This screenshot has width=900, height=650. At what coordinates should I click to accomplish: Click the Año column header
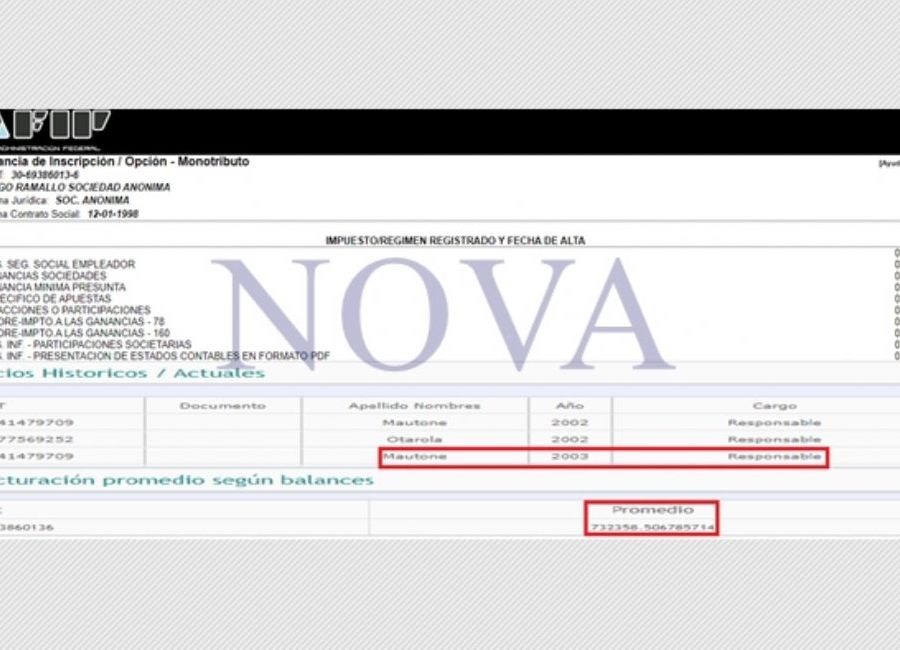click(569, 405)
